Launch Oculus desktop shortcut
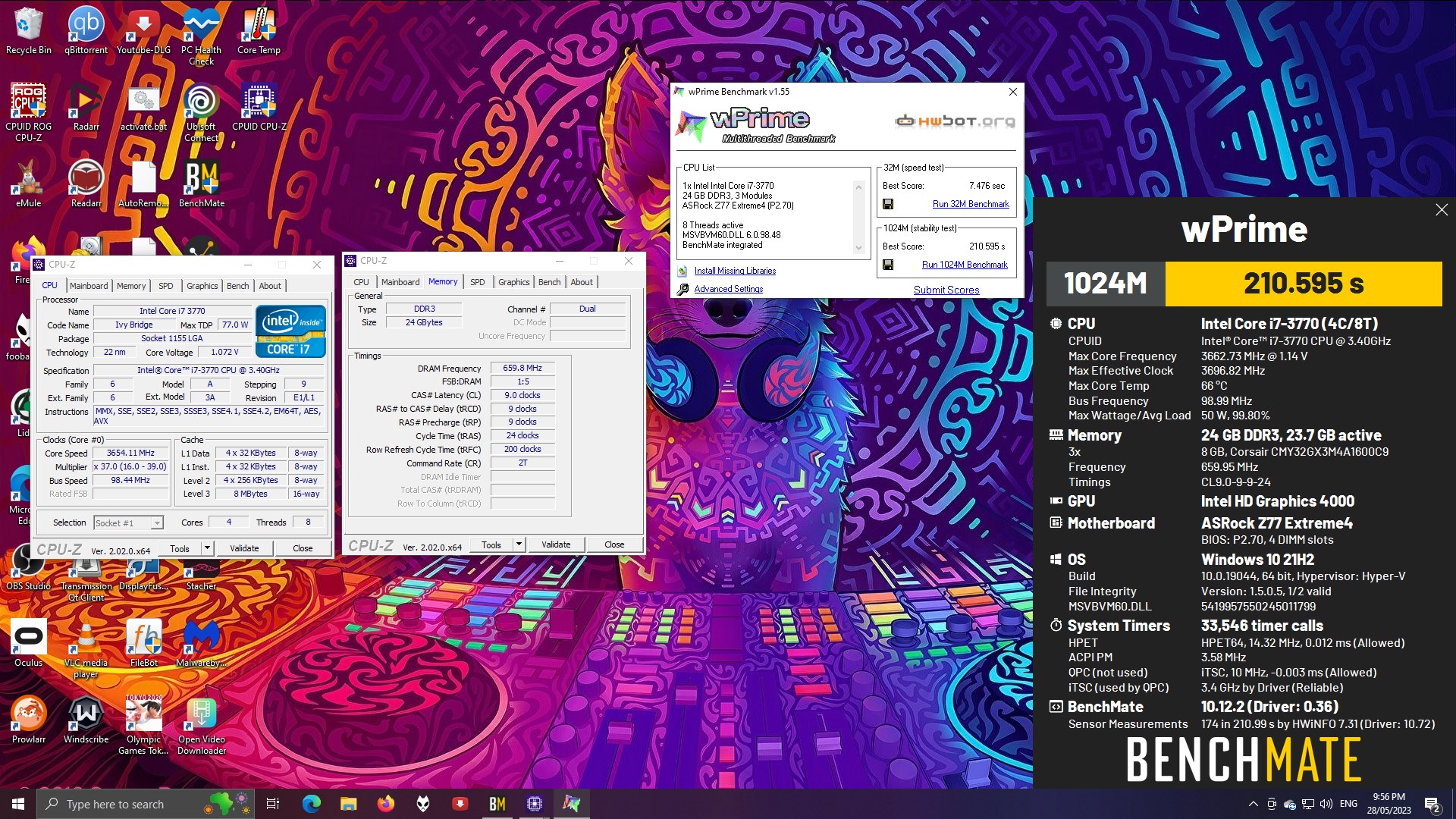 (x=29, y=642)
